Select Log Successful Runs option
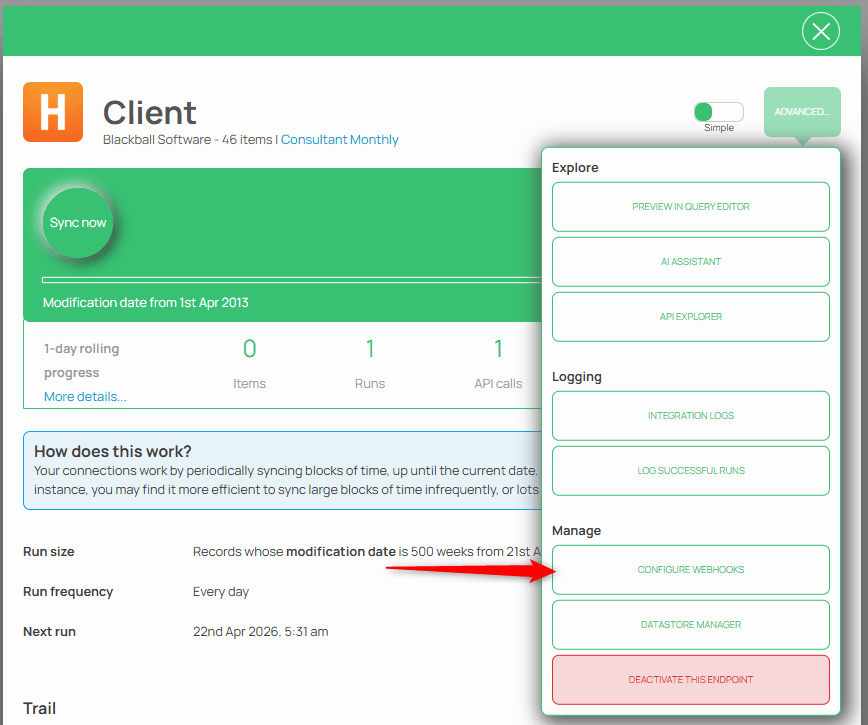Image resolution: width=868 pixels, height=725 pixels. tap(690, 471)
